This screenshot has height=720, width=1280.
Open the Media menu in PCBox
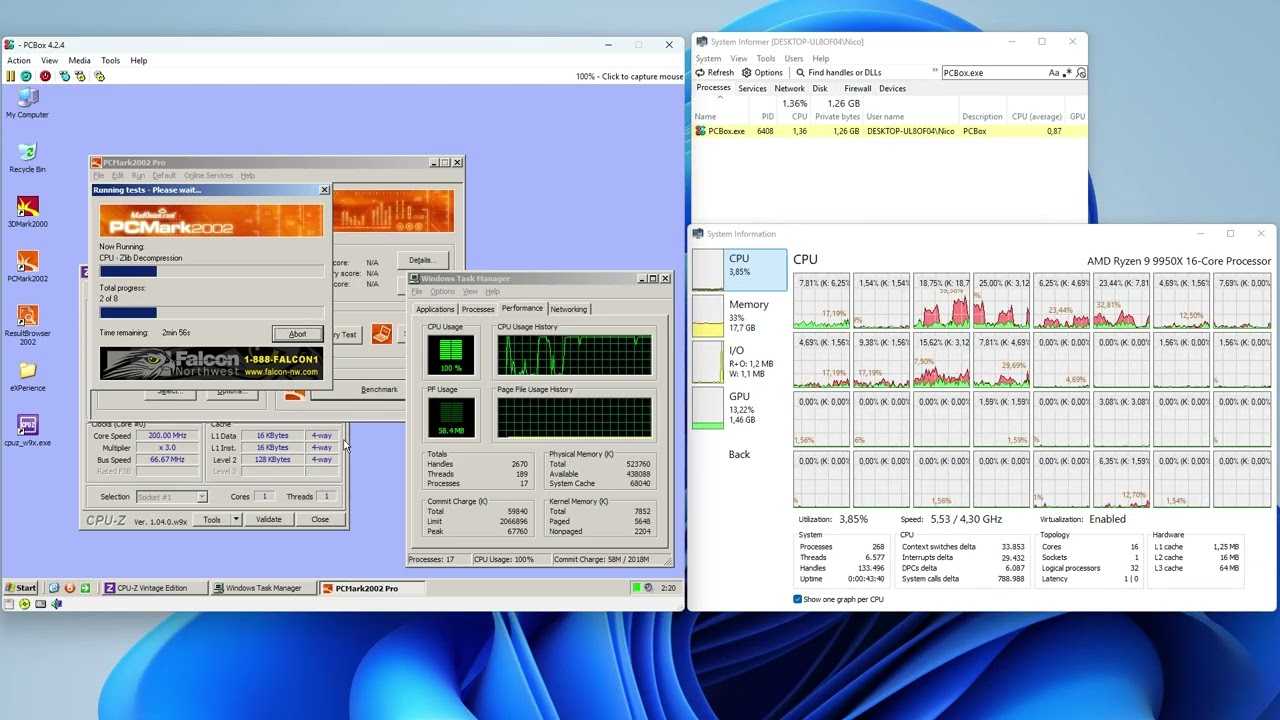pyautogui.click(x=79, y=60)
